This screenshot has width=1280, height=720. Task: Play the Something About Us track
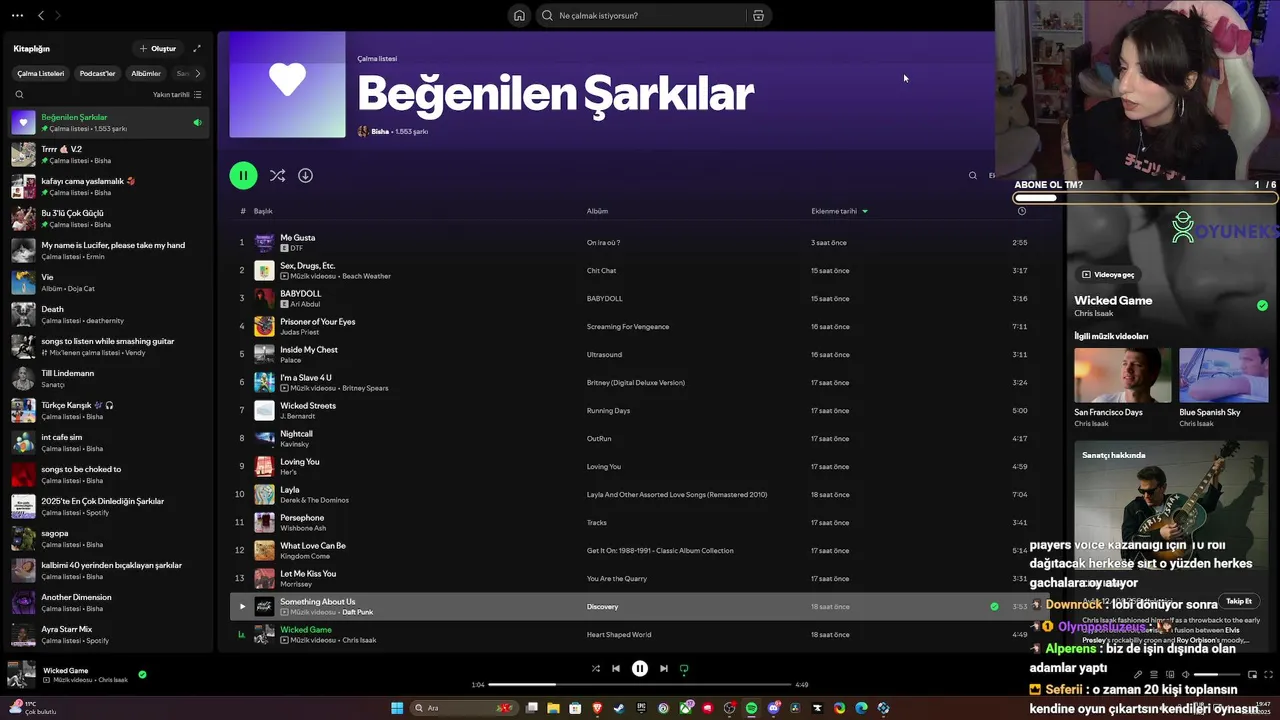click(x=241, y=606)
